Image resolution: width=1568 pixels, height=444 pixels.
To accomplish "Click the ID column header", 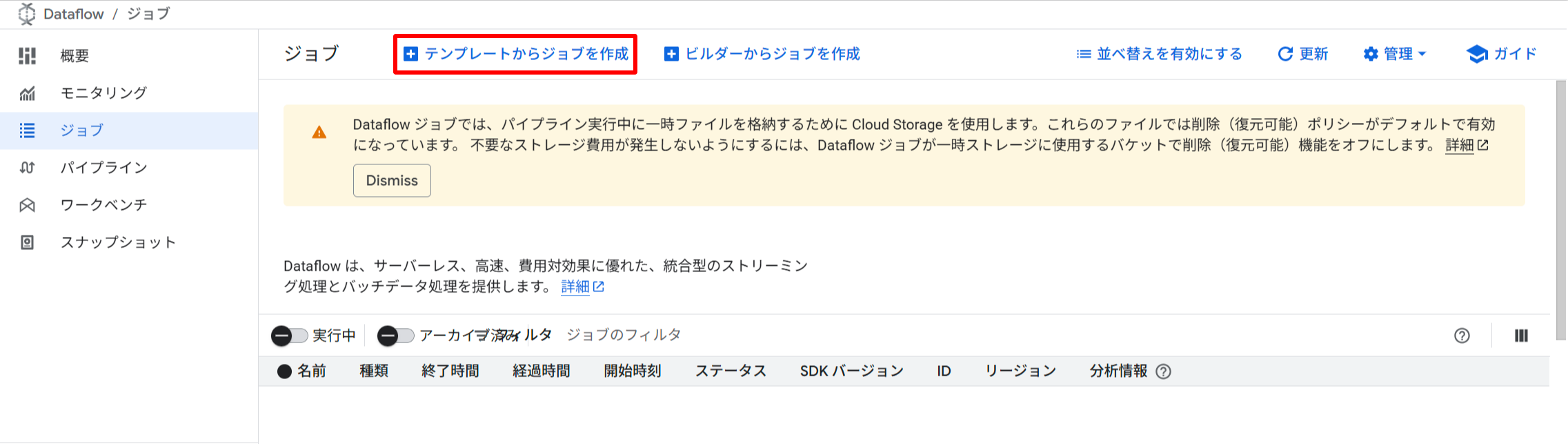I will pyautogui.click(x=944, y=371).
